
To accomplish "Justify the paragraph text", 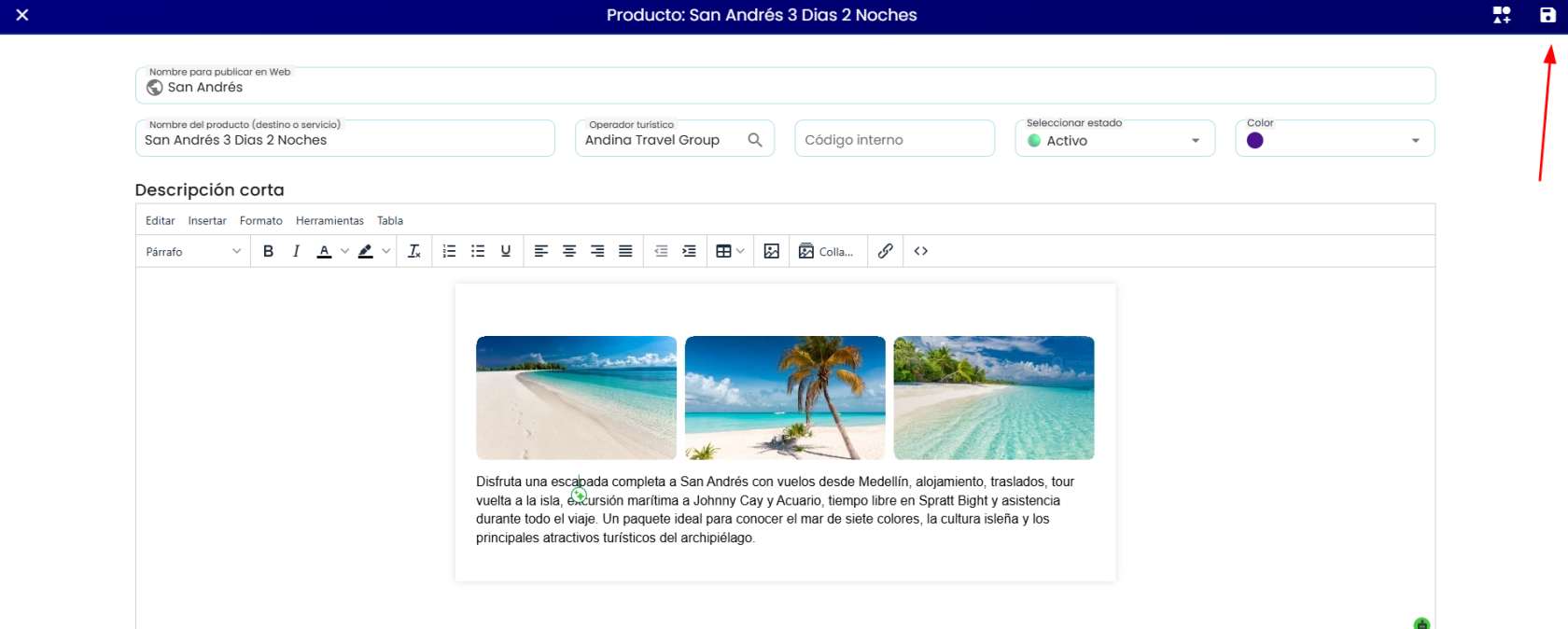I will tap(625, 251).
